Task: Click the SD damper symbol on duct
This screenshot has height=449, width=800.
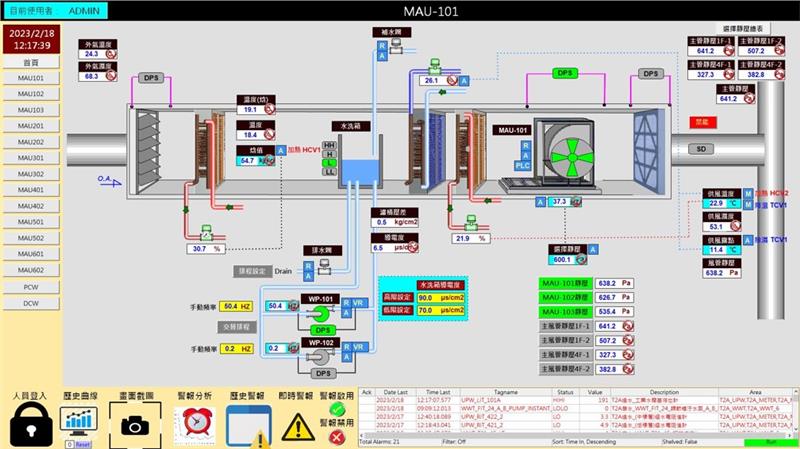Action: tap(701, 149)
